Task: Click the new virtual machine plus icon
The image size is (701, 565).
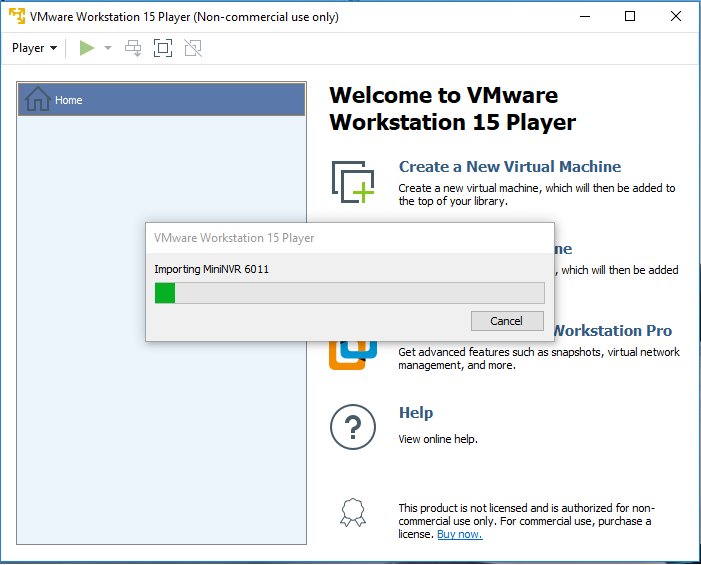Action: pyautogui.click(x=353, y=182)
